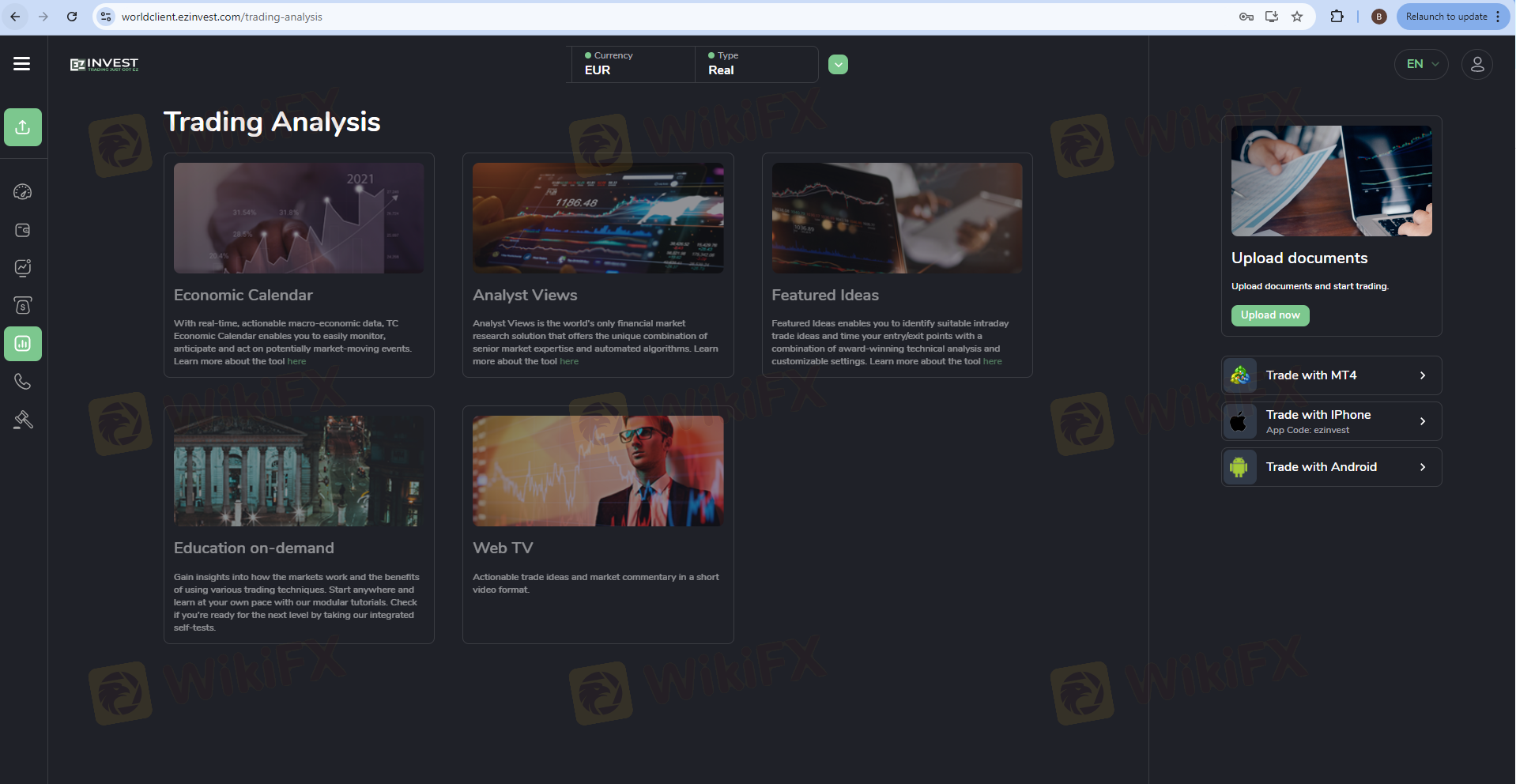Click the green upload icon in sidebar

pyautogui.click(x=23, y=127)
